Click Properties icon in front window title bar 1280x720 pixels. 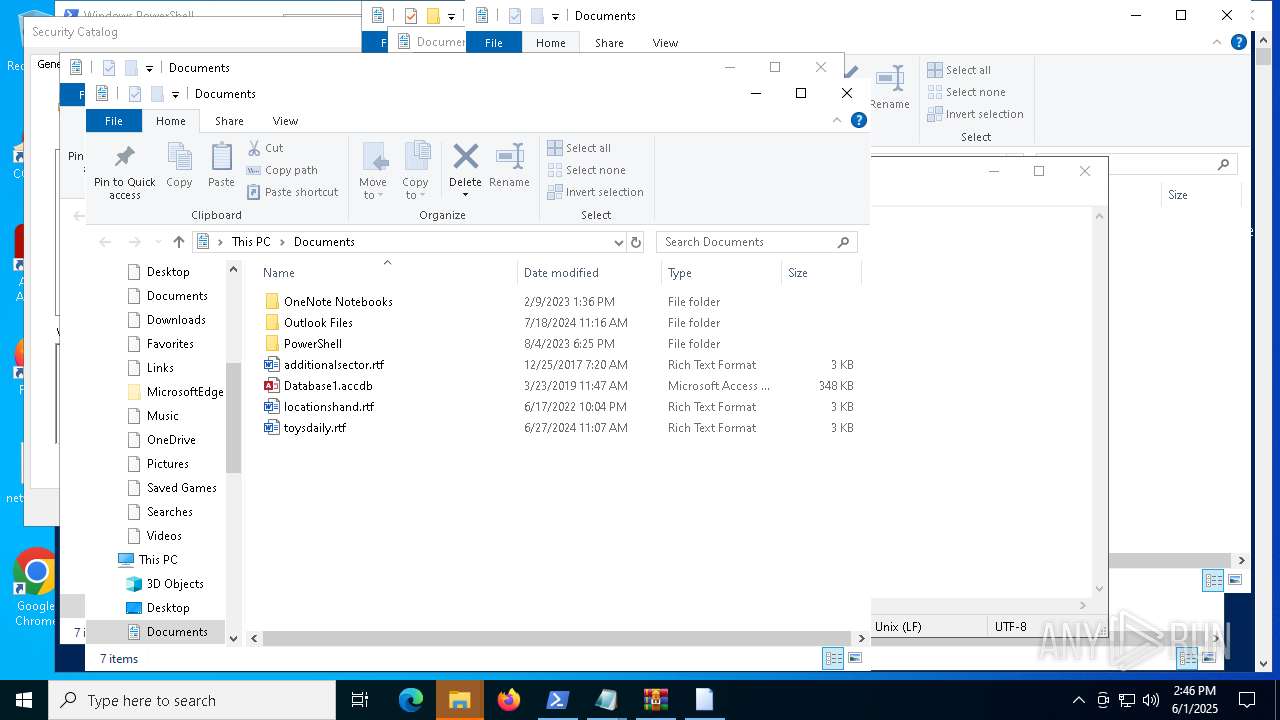(135, 94)
